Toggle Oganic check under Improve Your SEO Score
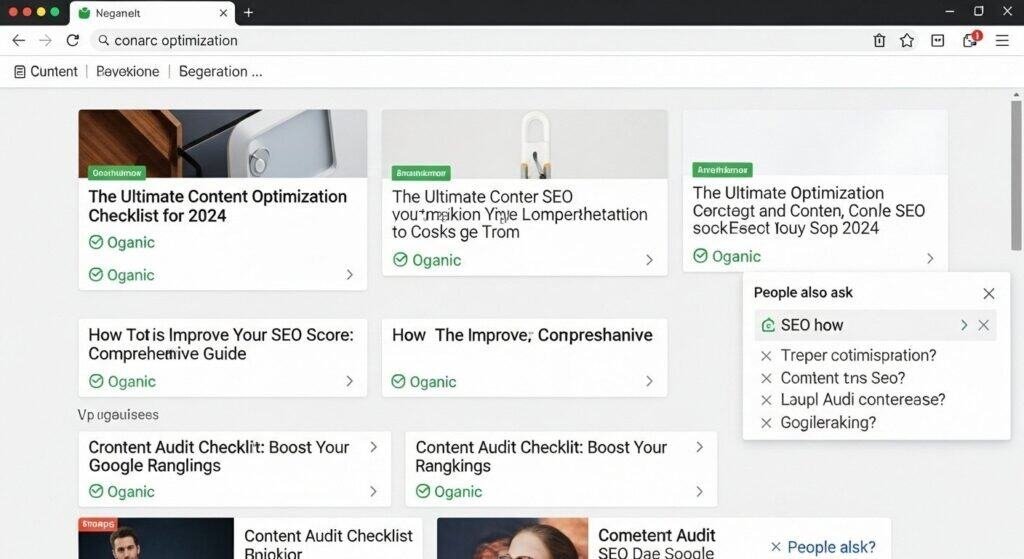 tap(96, 381)
